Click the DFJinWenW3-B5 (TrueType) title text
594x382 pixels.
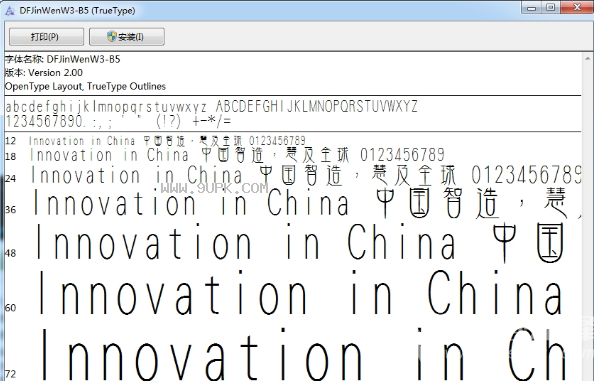[x=77, y=11]
